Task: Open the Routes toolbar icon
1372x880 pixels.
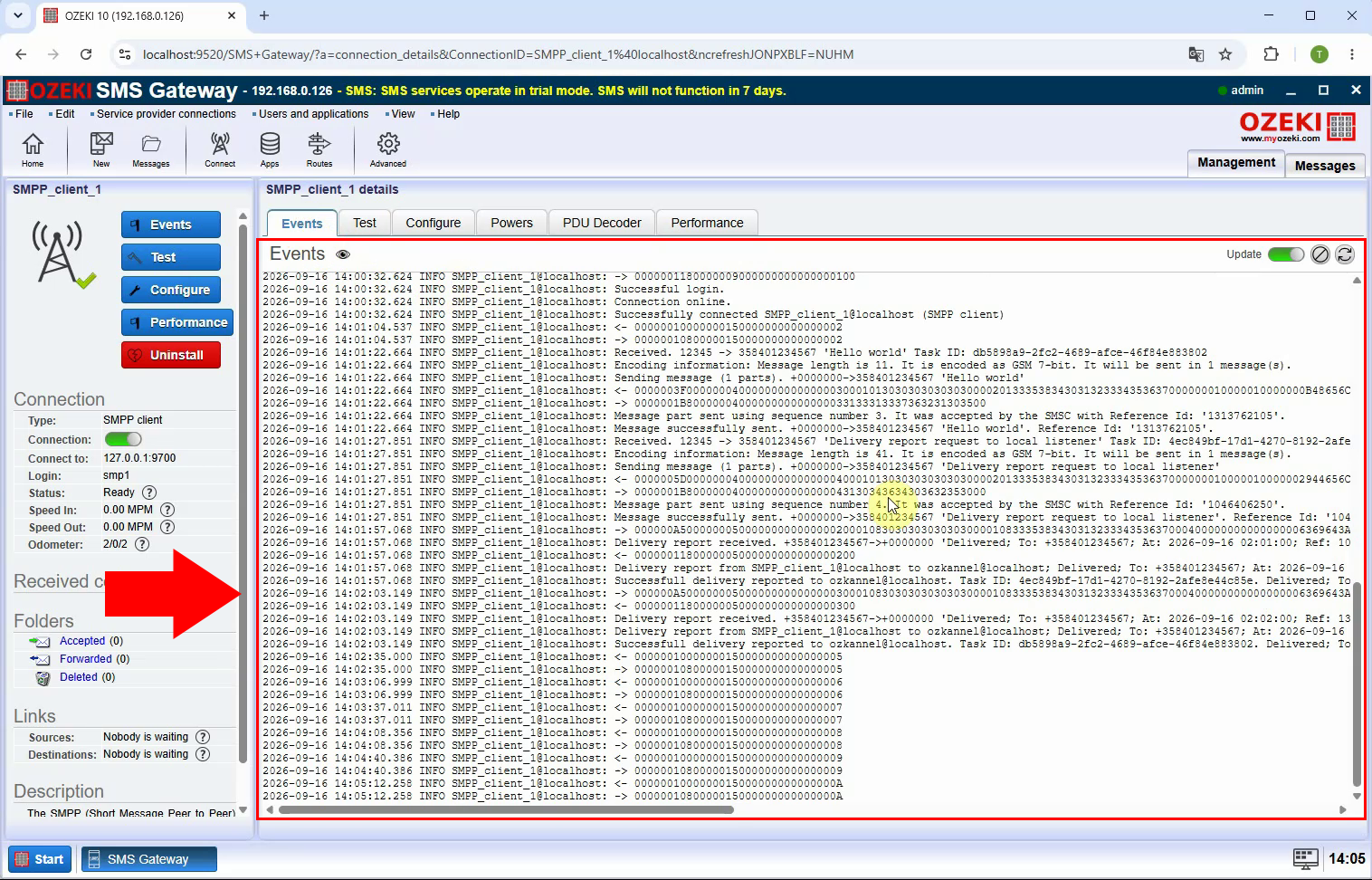Action: pos(319,149)
